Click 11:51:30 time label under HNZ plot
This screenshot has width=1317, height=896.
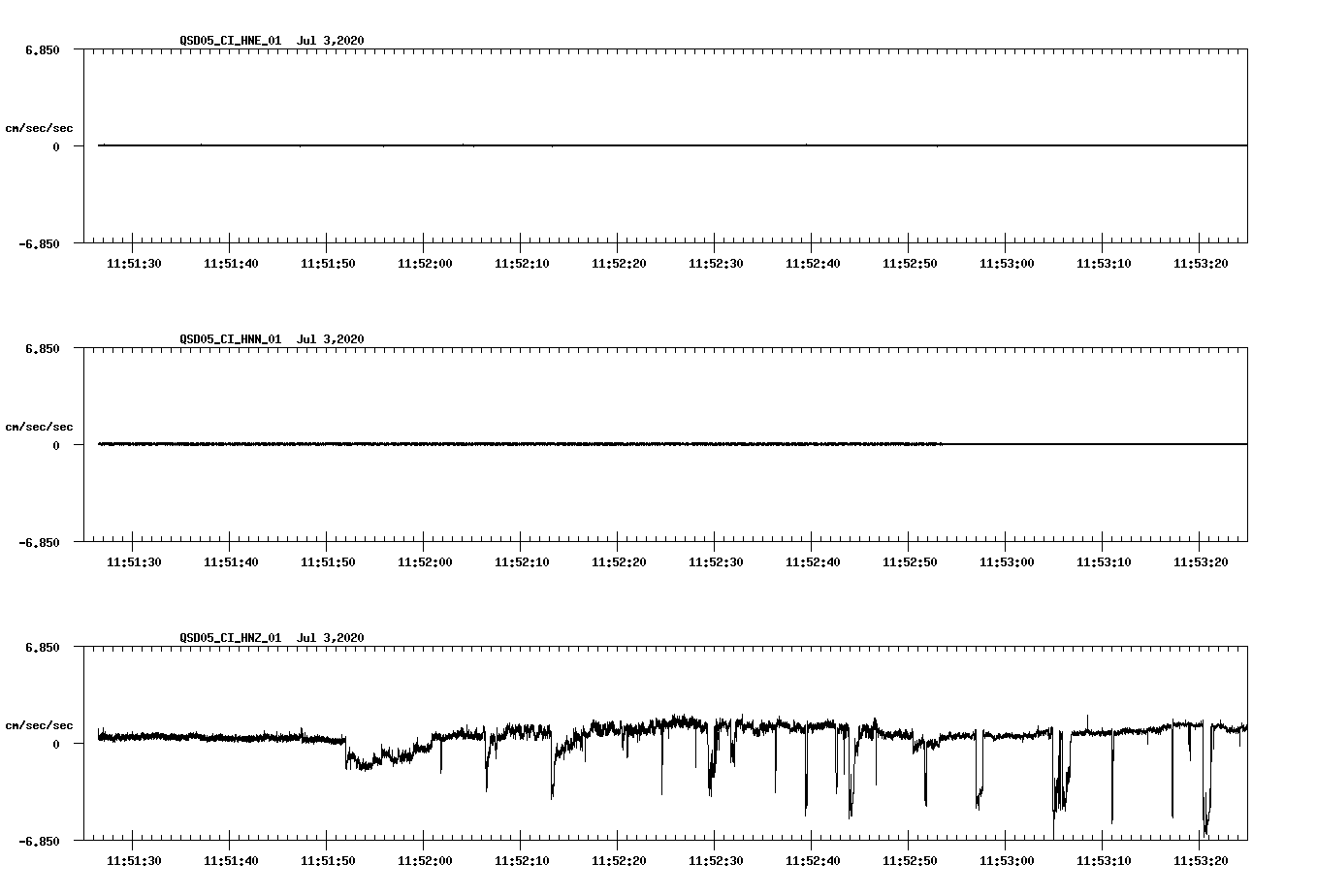click(x=134, y=861)
